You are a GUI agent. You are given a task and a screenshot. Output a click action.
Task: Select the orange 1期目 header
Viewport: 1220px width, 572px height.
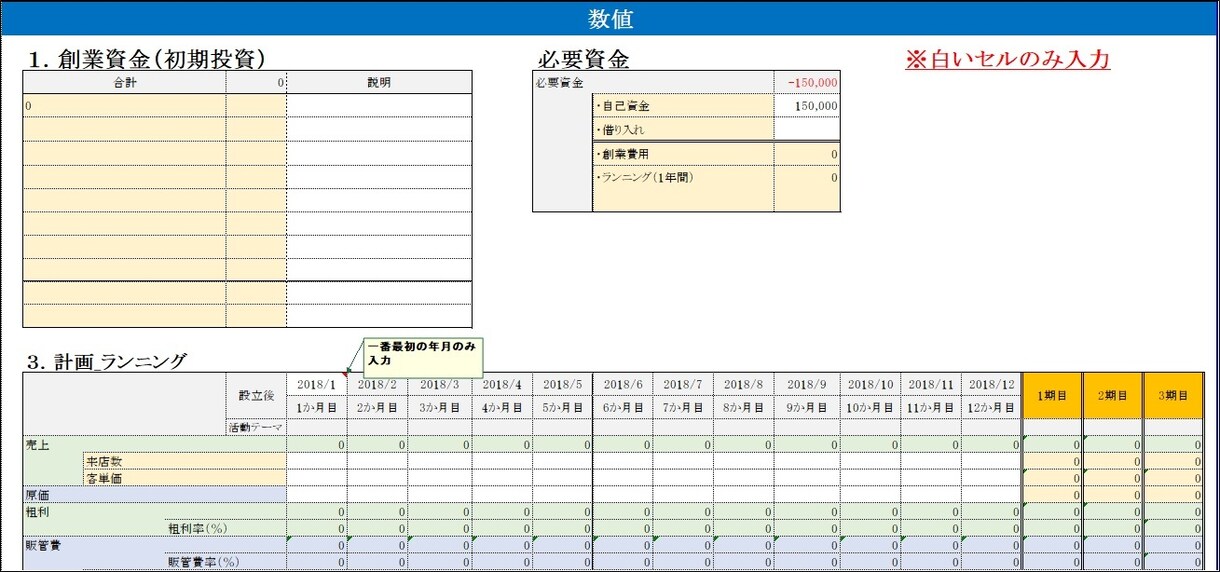tap(1052, 396)
